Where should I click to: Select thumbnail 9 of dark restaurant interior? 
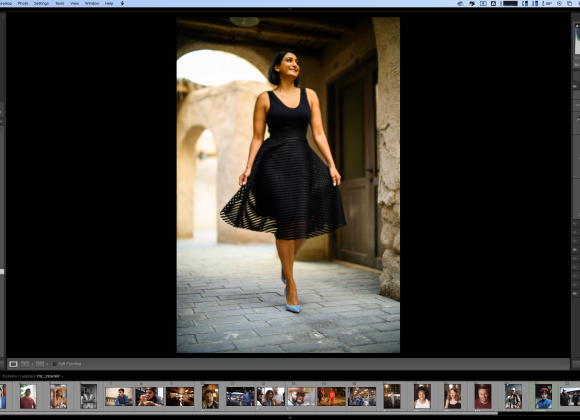[x=180, y=397]
